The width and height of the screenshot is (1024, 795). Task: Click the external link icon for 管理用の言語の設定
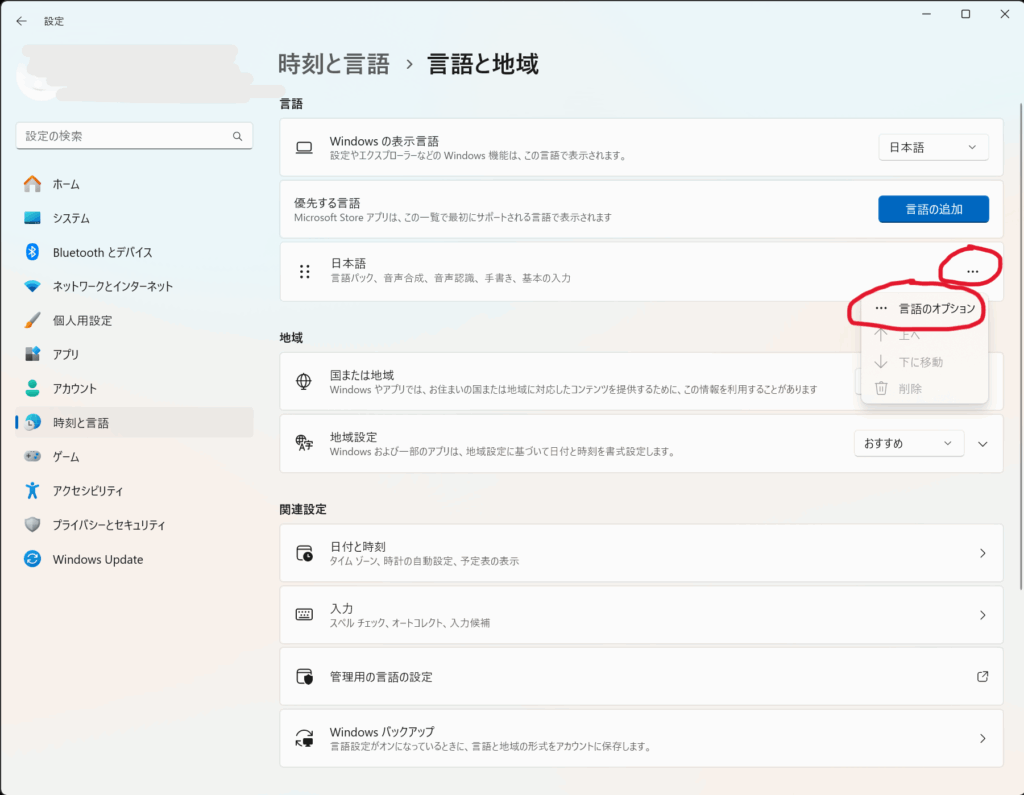[x=982, y=677]
